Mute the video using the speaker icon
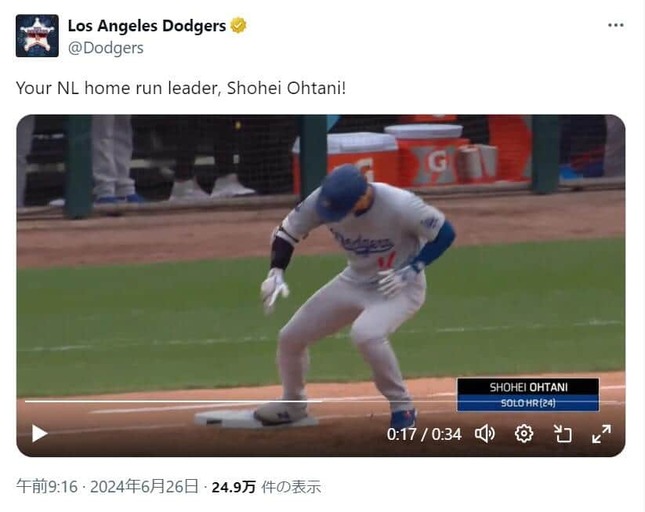Viewport: 645px width, 512px height. tap(485, 434)
